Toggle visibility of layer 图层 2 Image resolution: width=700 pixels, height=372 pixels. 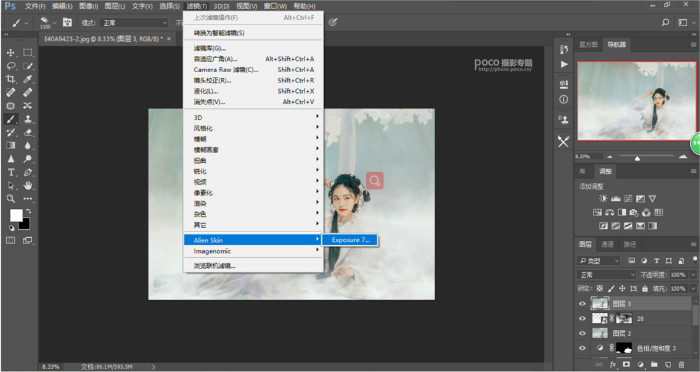[x=582, y=333]
